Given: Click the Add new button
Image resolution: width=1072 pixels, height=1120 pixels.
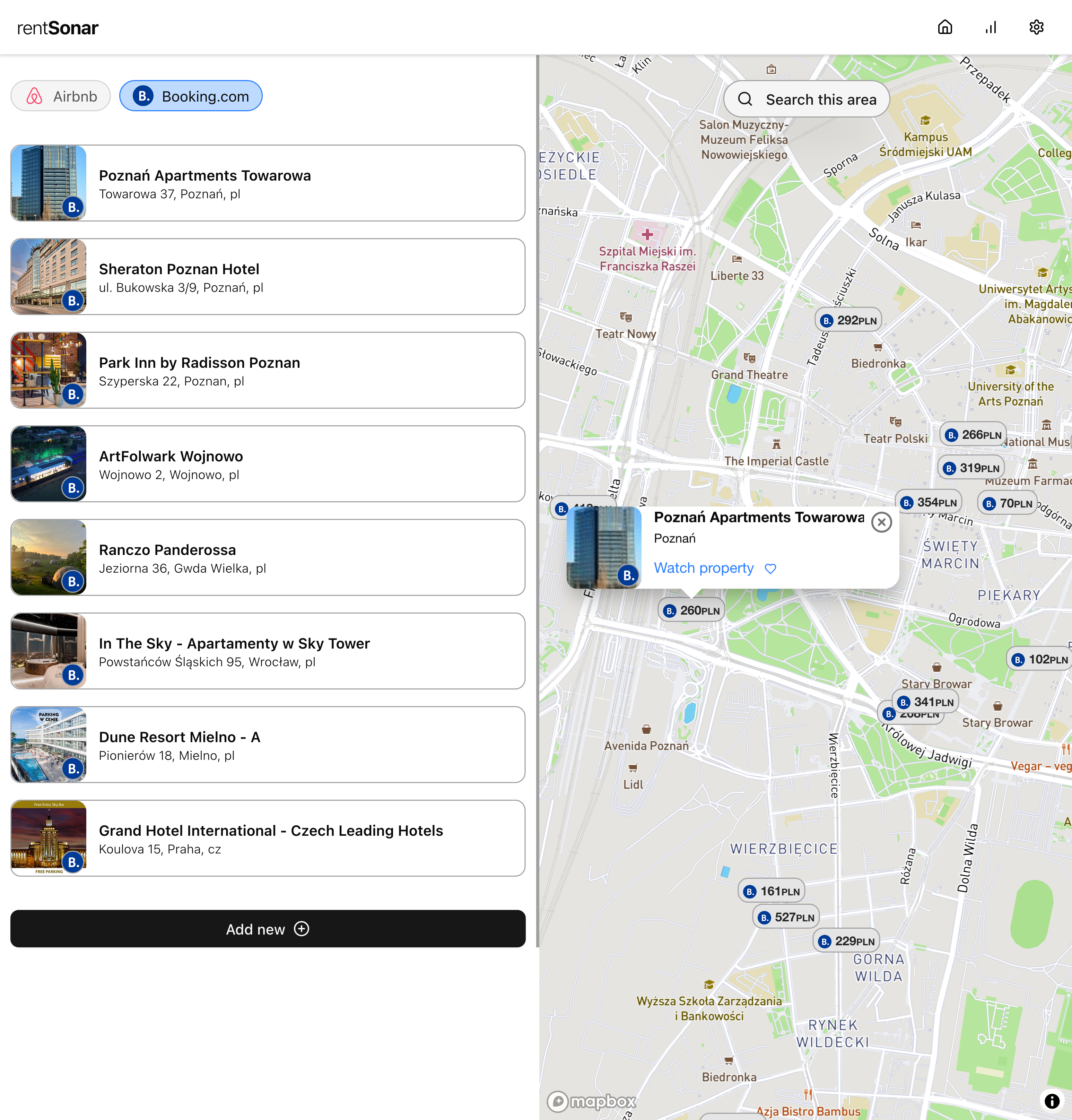Looking at the screenshot, I should [x=268, y=929].
